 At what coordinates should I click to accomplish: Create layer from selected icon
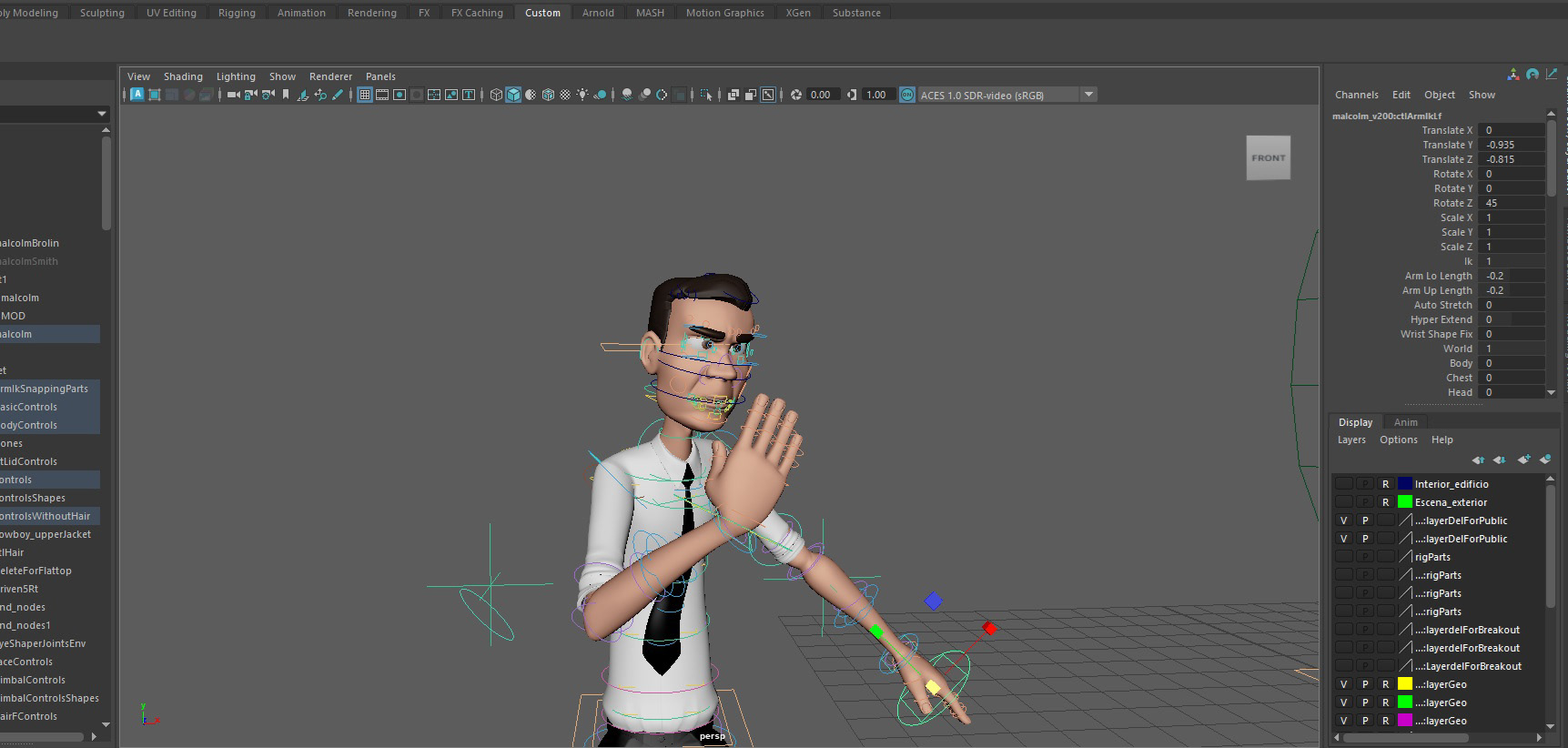pyautogui.click(x=1544, y=460)
